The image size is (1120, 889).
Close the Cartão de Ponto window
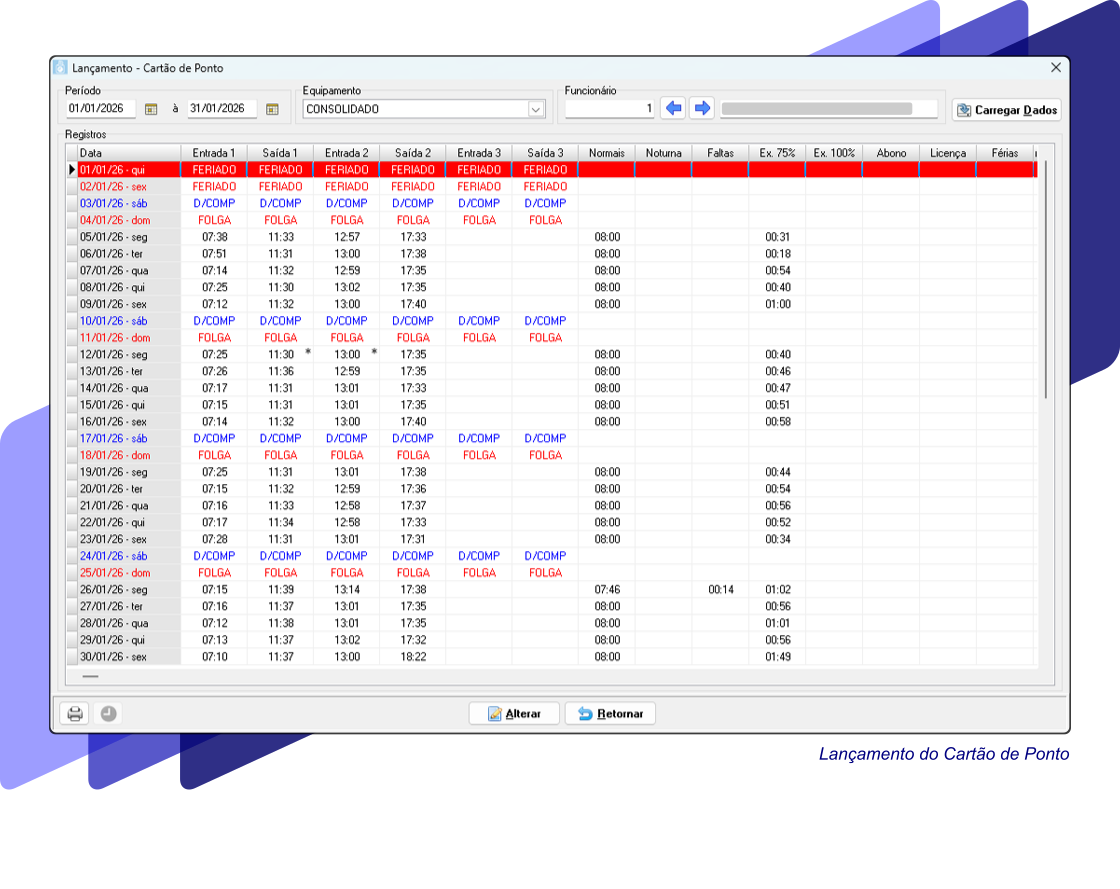1056,68
